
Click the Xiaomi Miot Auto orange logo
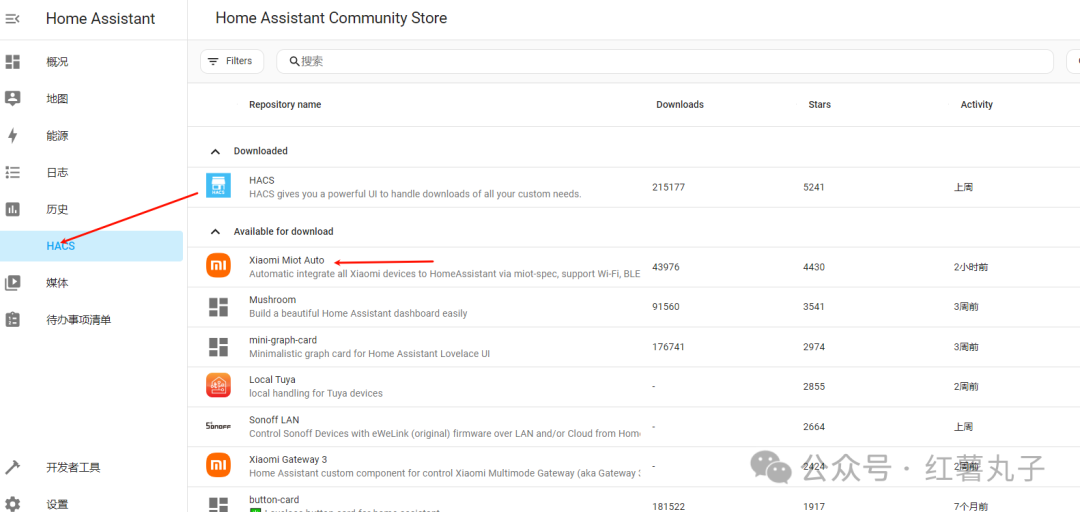(218, 266)
